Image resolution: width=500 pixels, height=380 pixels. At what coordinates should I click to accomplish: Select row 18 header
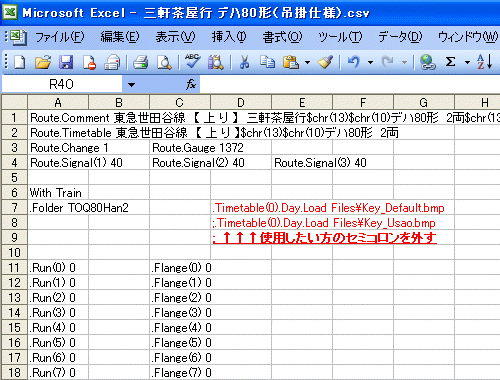14,372
